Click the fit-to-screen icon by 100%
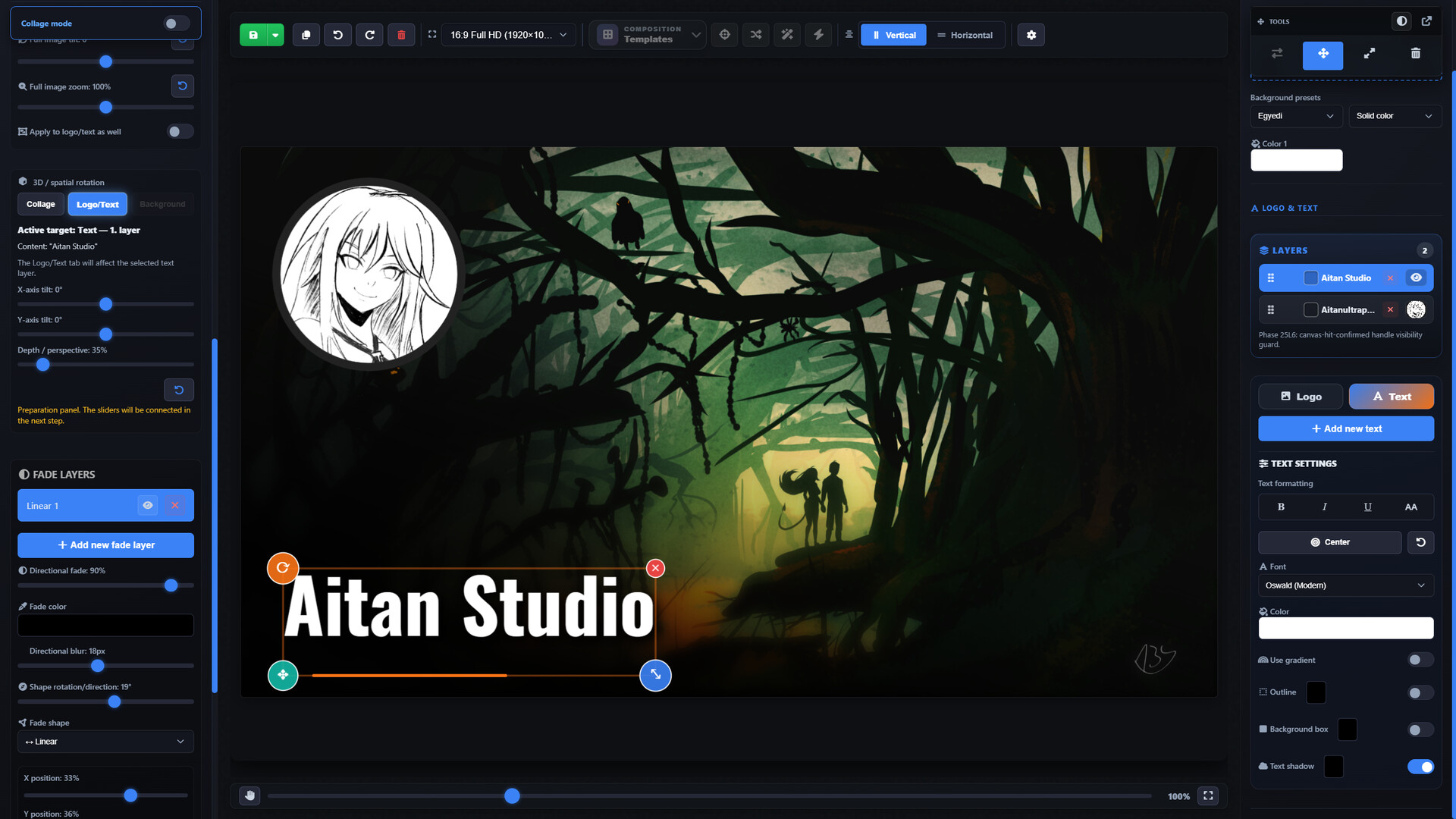 point(1208,795)
